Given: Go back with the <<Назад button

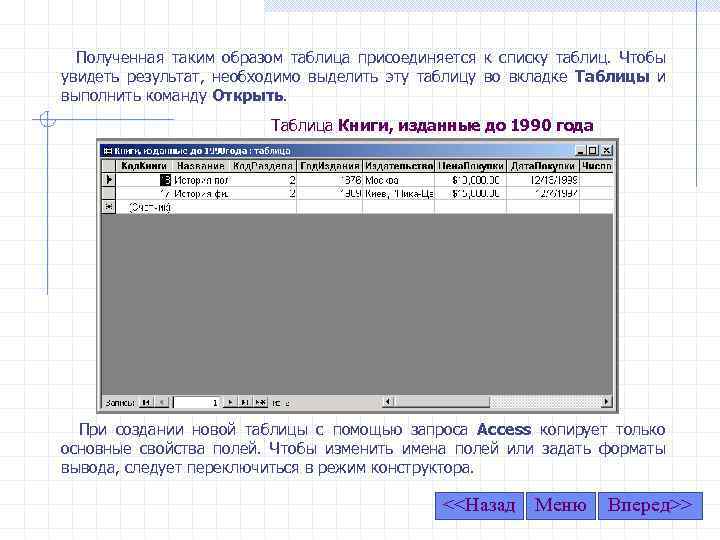Looking at the screenshot, I should click(x=479, y=506).
